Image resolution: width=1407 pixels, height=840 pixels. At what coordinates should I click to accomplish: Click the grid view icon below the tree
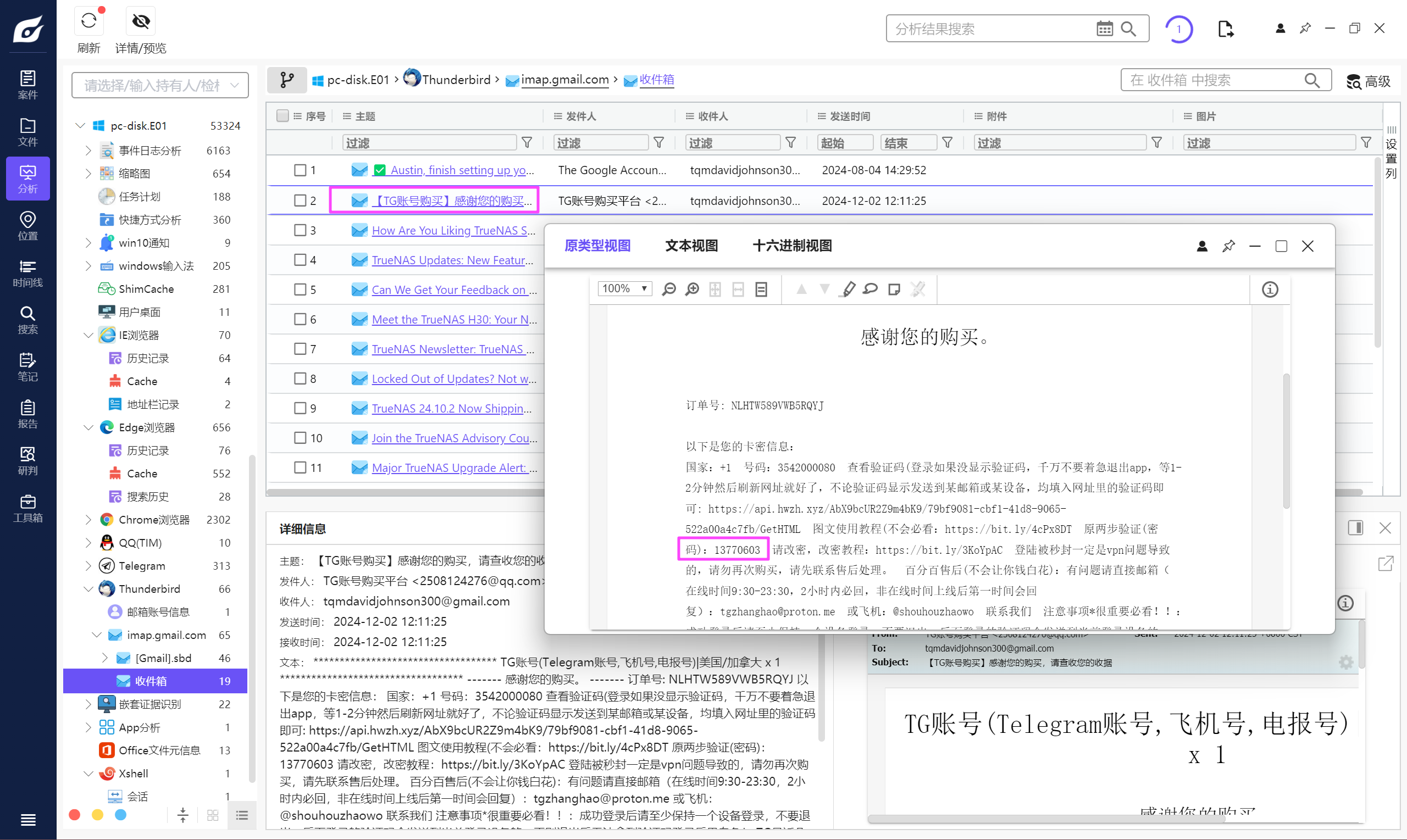[x=213, y=815]
